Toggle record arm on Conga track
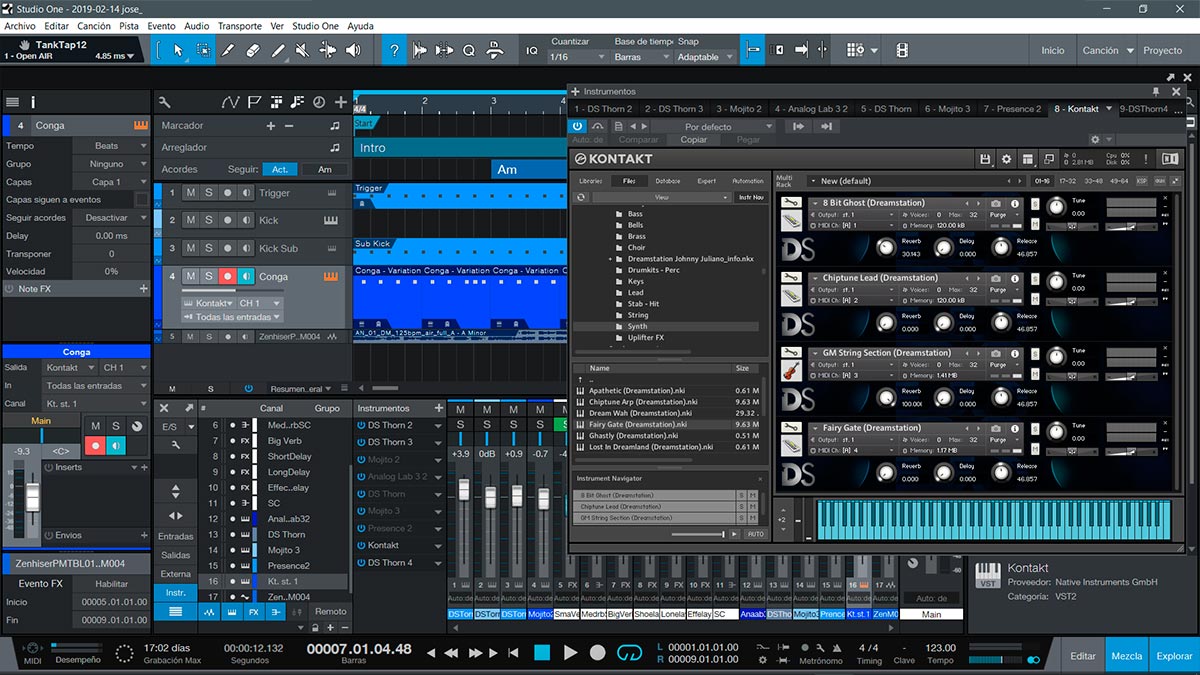Screen dimensions: 1200x675 tap(228, 277)
